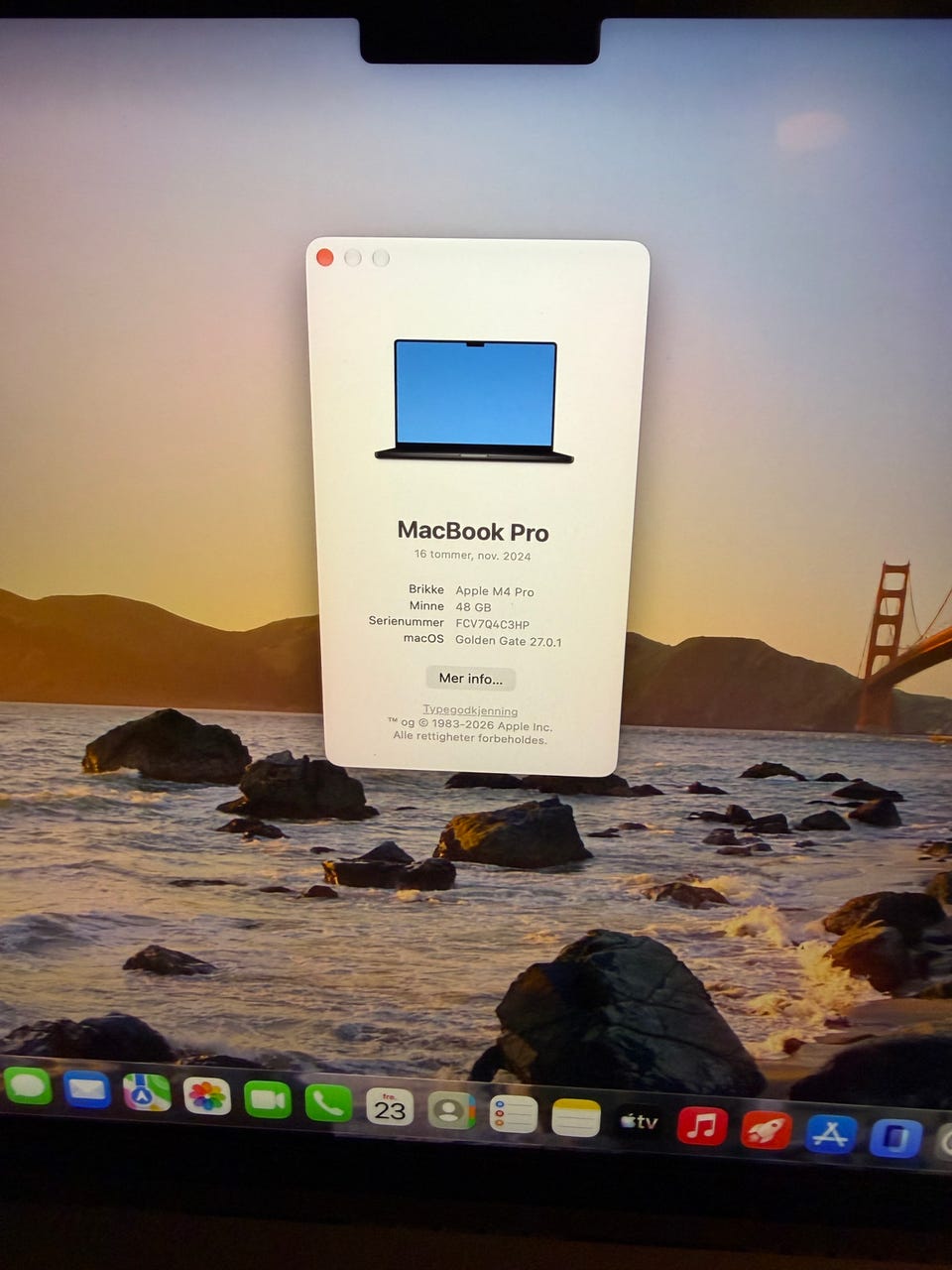The width and height of the screenshot is (952, 1270).
Task: Open the Photos app in the Dock
Action: 207,1096
